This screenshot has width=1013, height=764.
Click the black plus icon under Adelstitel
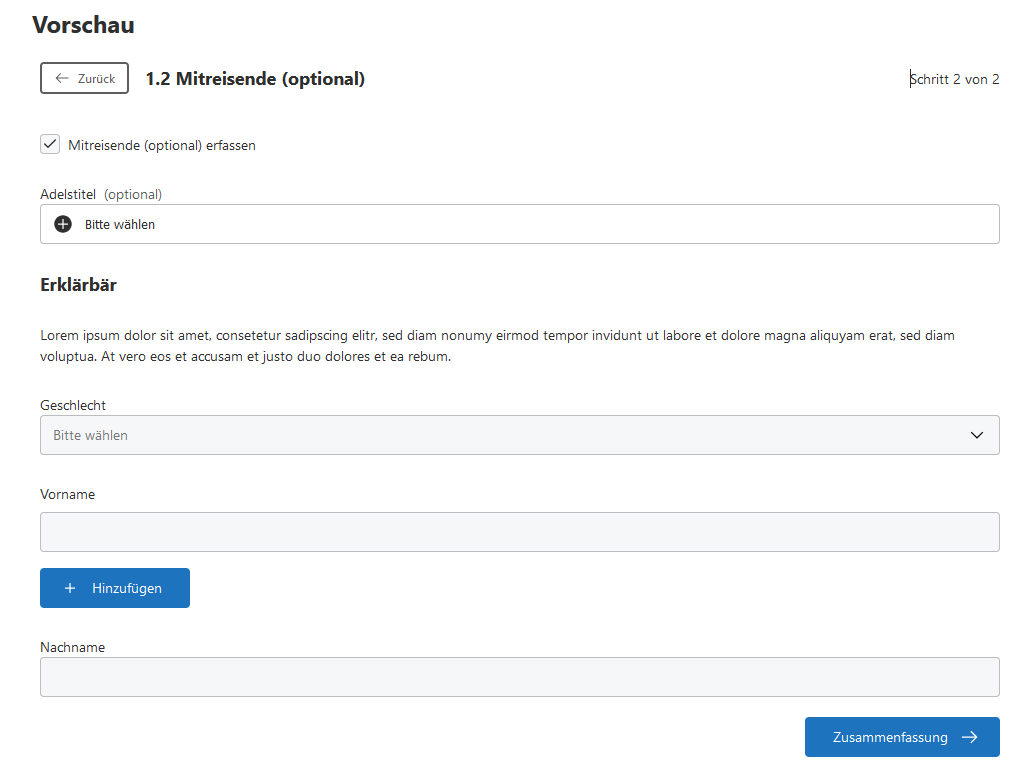63,225
